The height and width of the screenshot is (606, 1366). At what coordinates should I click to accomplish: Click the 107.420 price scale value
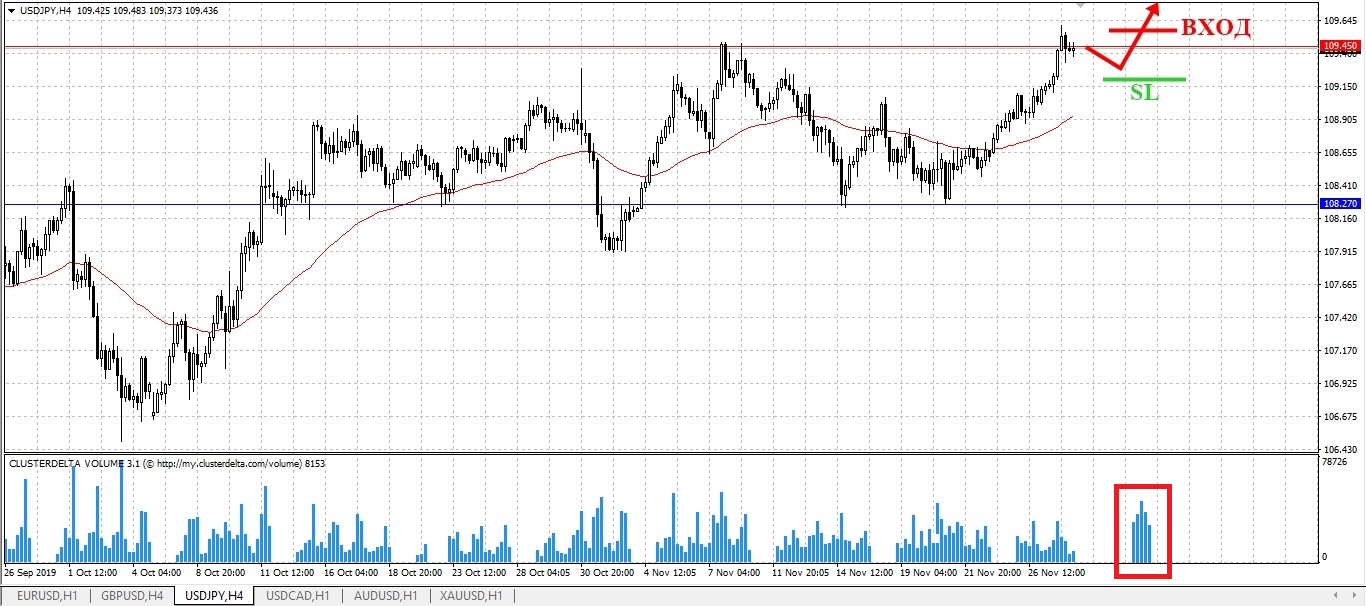point(1340,318)
